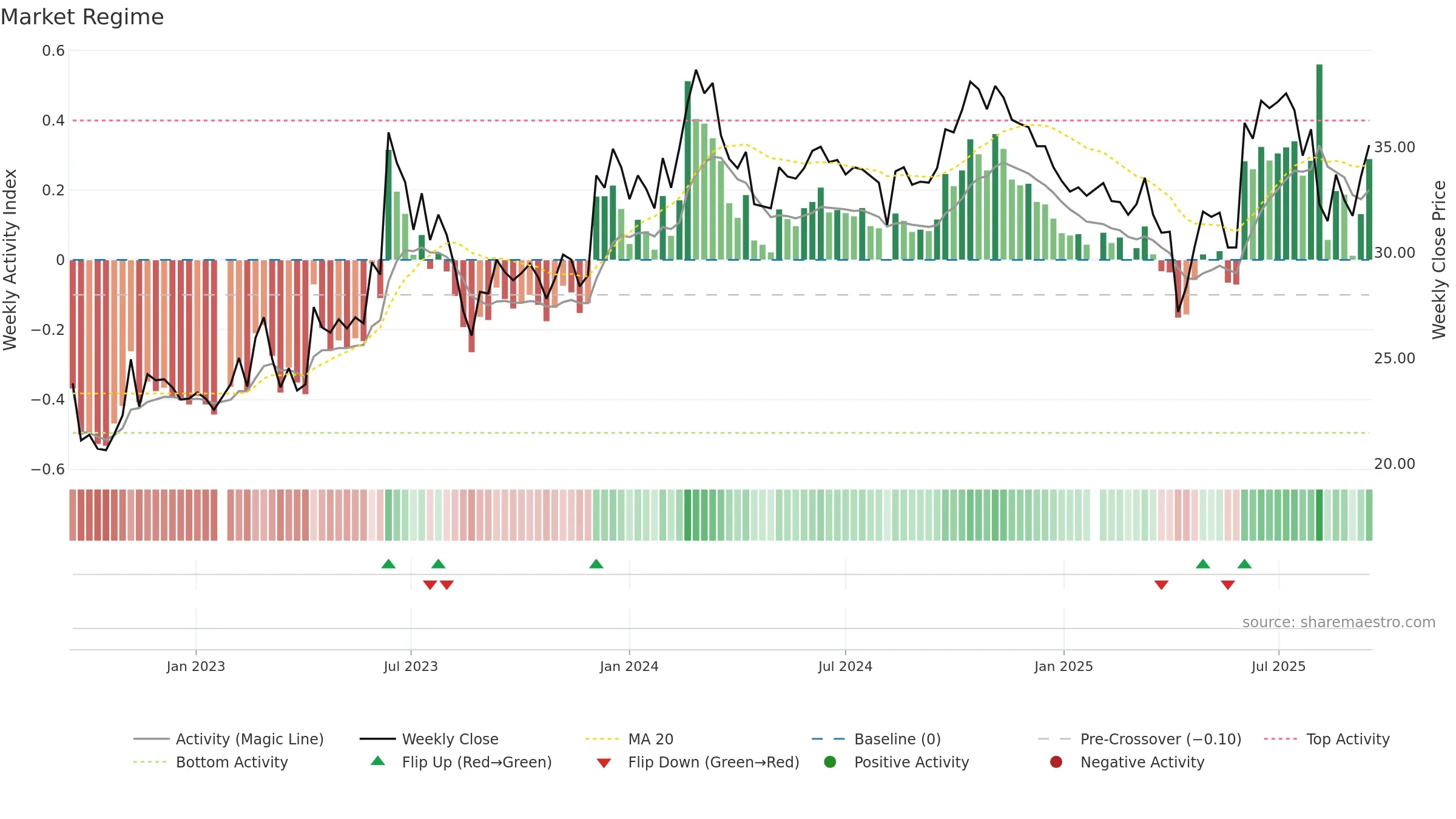Click the Jan 2024 x-axis label
The width and height of the screenshot is (1456, 819).
(x=629, y=667)
